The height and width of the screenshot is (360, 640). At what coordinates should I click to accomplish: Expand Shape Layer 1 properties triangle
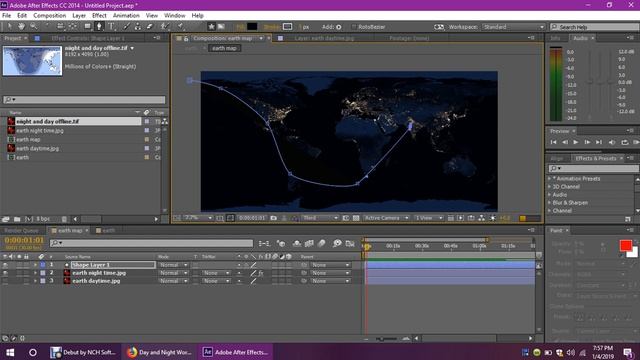coord(36,265)
